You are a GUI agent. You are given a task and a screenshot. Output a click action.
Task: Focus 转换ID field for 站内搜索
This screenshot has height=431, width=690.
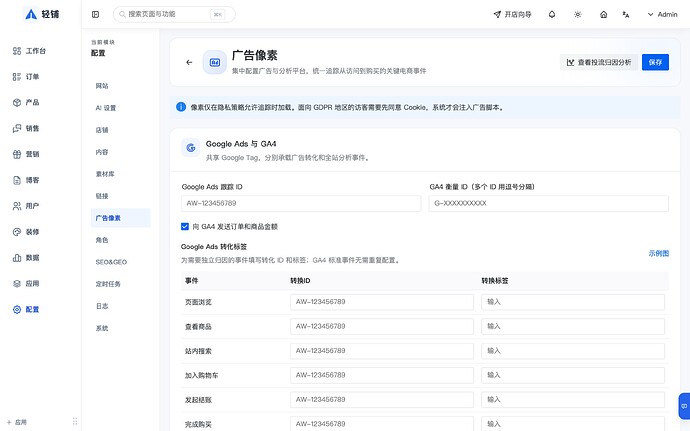tap(382, 351)
